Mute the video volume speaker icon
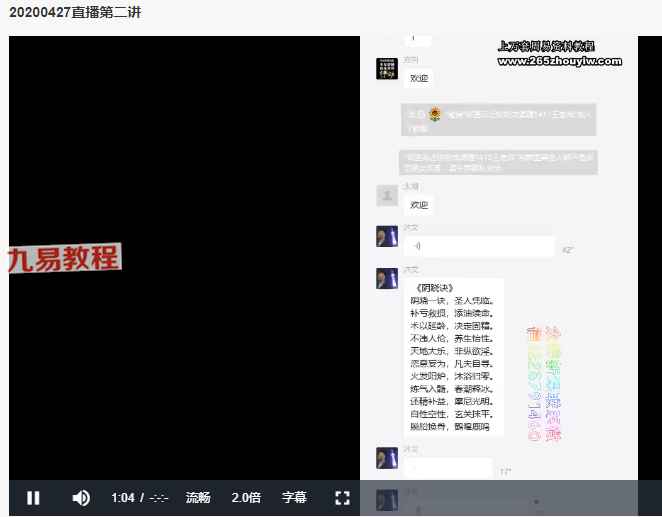 81,498
